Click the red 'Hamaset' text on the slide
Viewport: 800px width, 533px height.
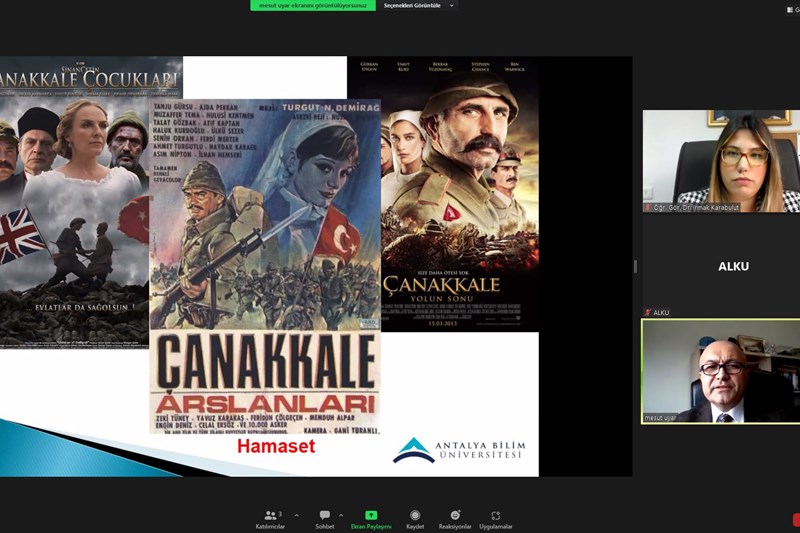point(276,446)
